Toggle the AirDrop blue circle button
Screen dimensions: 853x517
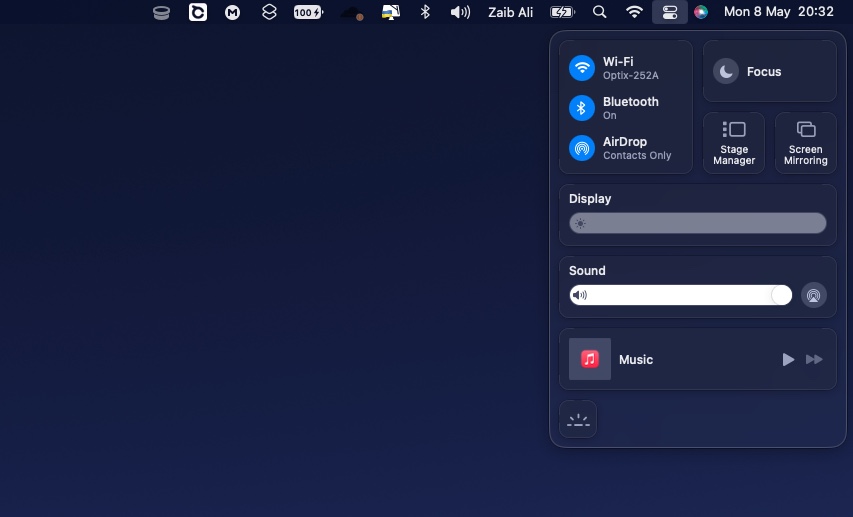pos(582,148)
